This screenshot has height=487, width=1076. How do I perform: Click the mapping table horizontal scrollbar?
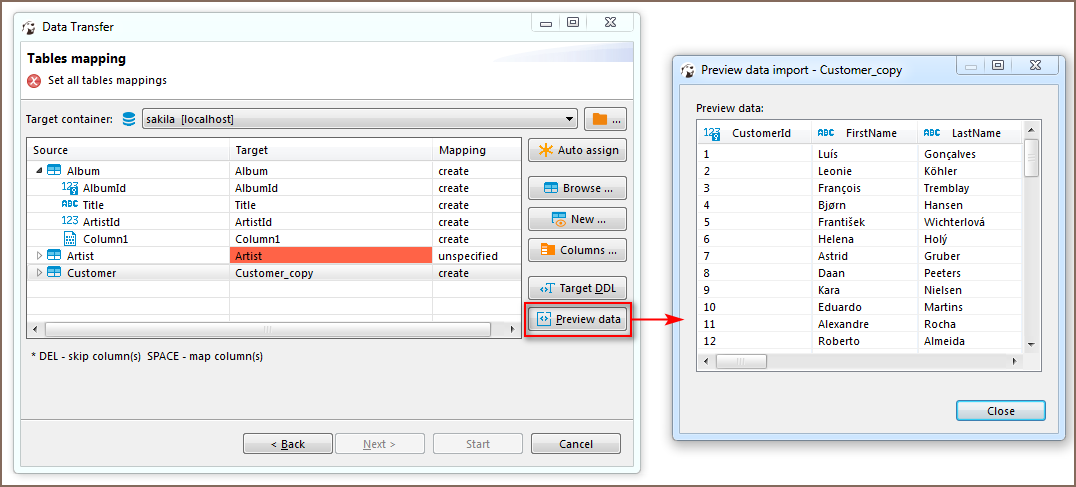click(x=266, y=329)
